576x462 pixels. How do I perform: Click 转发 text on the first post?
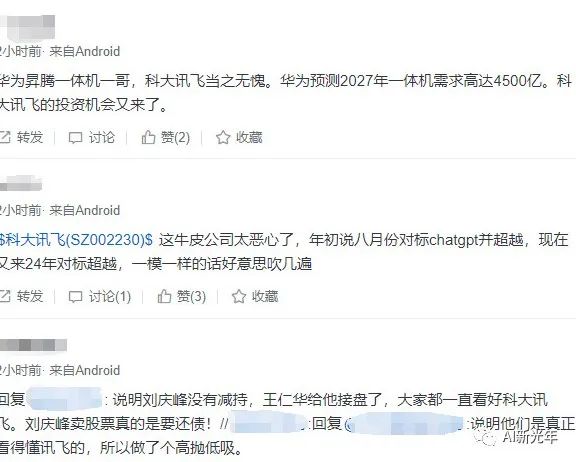pos(30,137)
